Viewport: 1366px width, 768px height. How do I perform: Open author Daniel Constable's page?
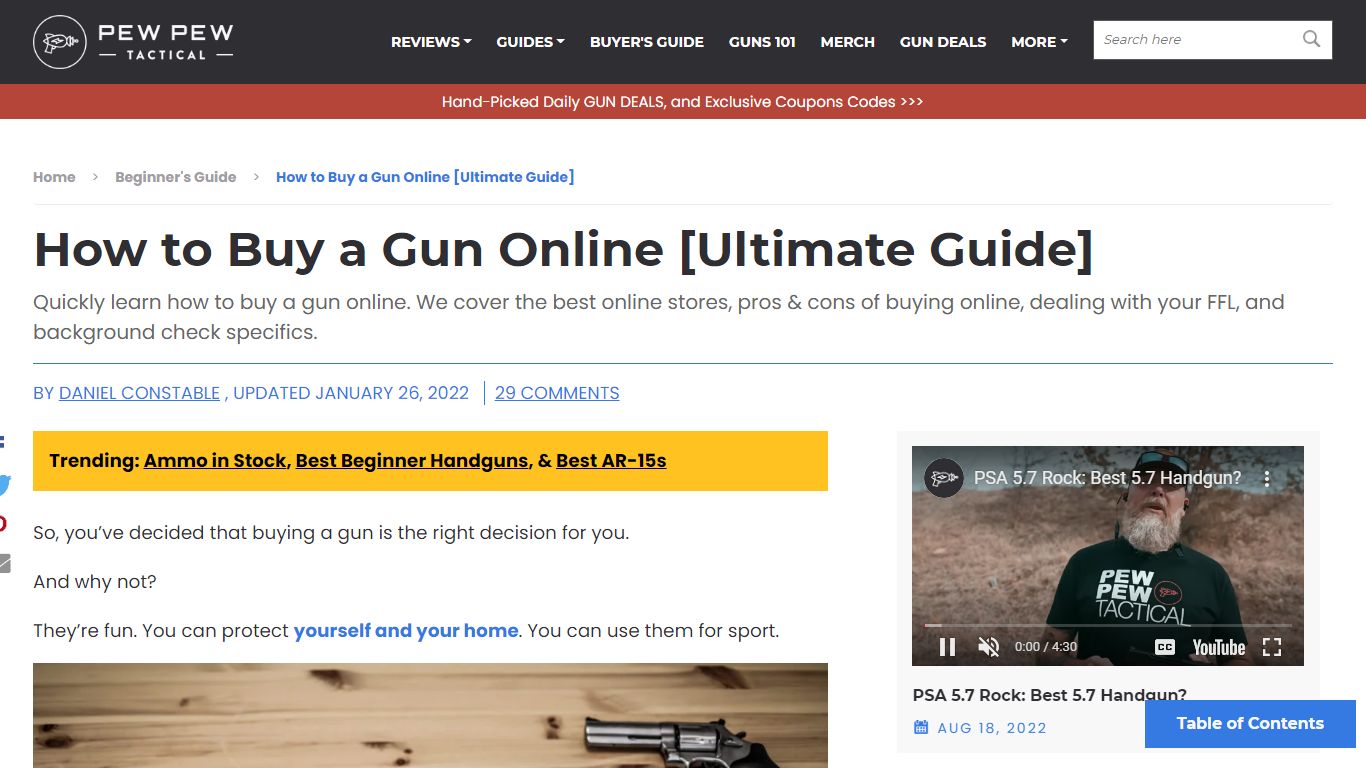pyautogui.click(x=139, y=393)
